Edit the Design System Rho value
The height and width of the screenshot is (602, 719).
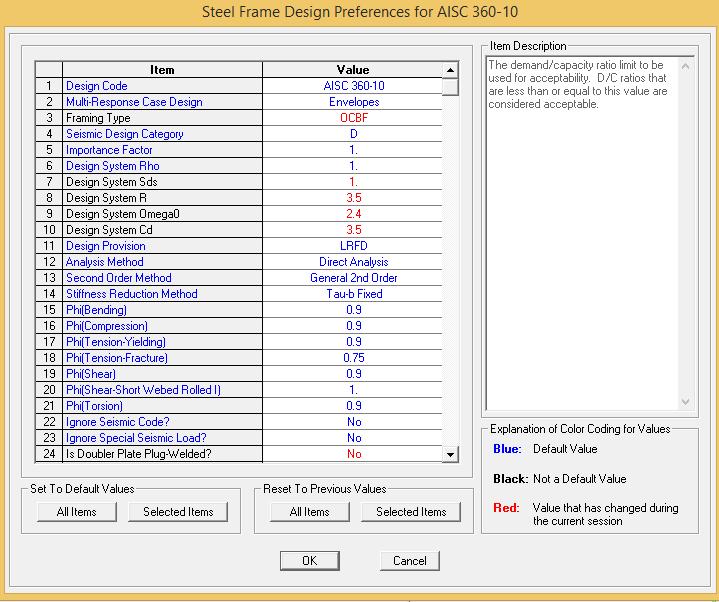354,166
